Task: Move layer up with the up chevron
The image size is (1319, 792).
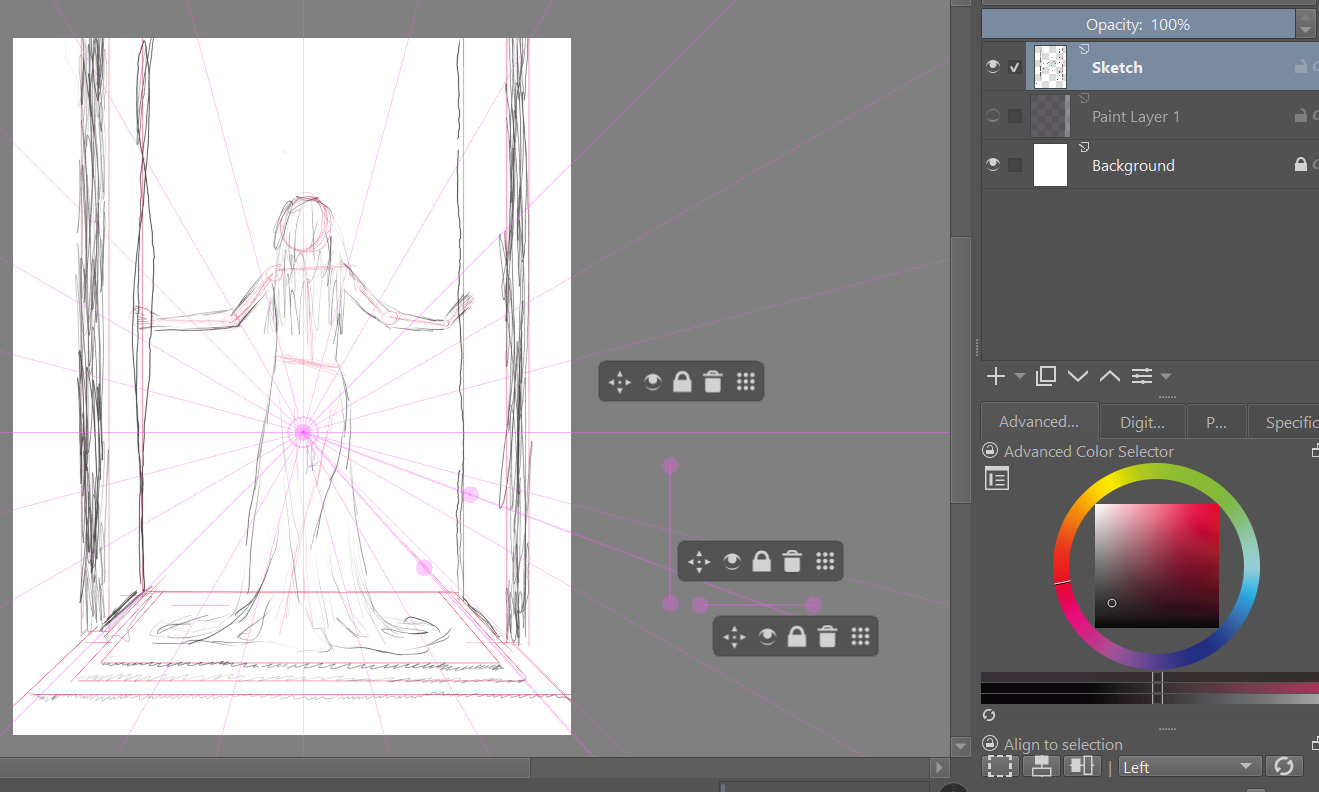Action: (1109, 376)
